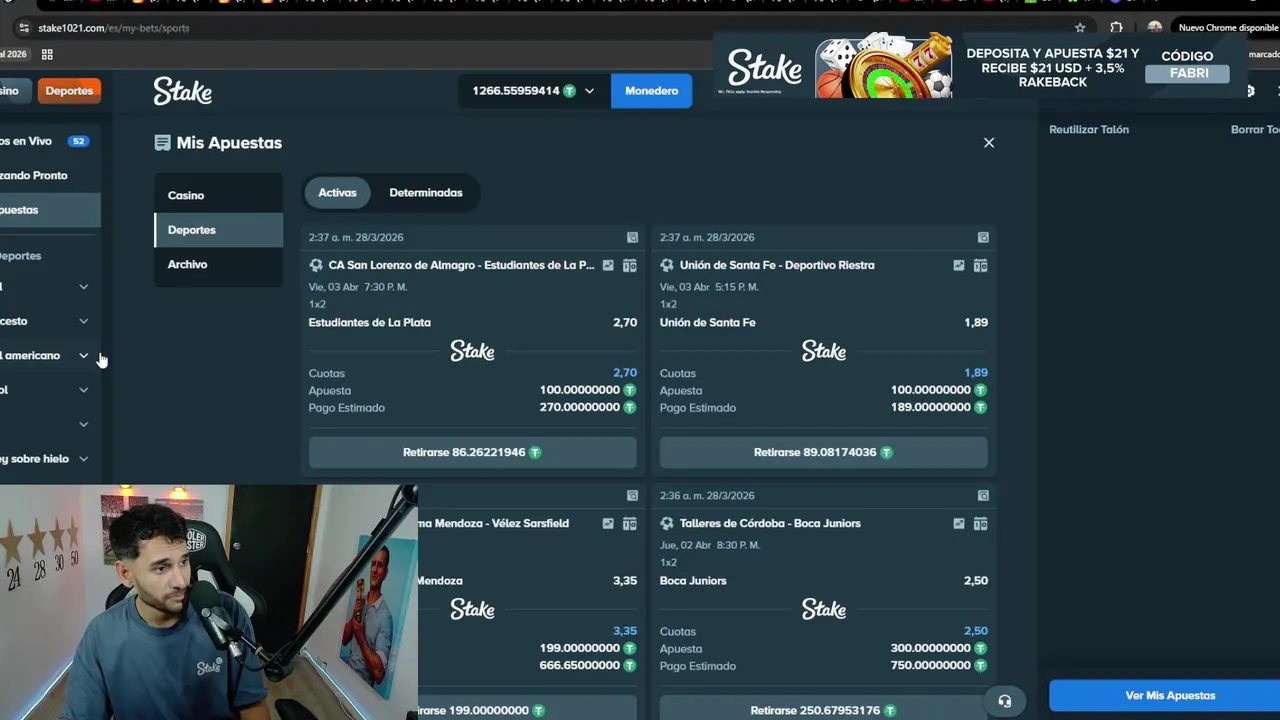Click soccer ball icon on Talleres de Córdoba card
The width and height of the screenshot is (1280, 720).
click(667, 524)
